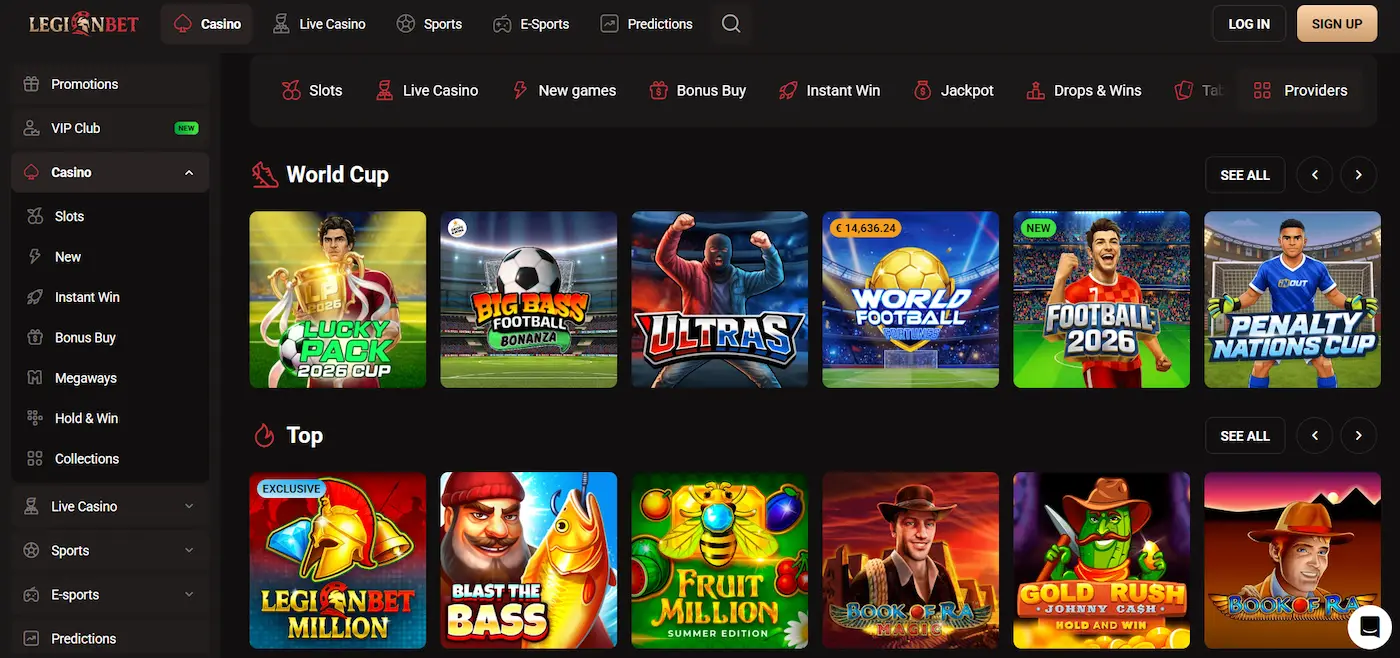Viewport: 1400px width, 658px height.
Task: Click SEE ALL for Top games
Action: (1245, 436)
